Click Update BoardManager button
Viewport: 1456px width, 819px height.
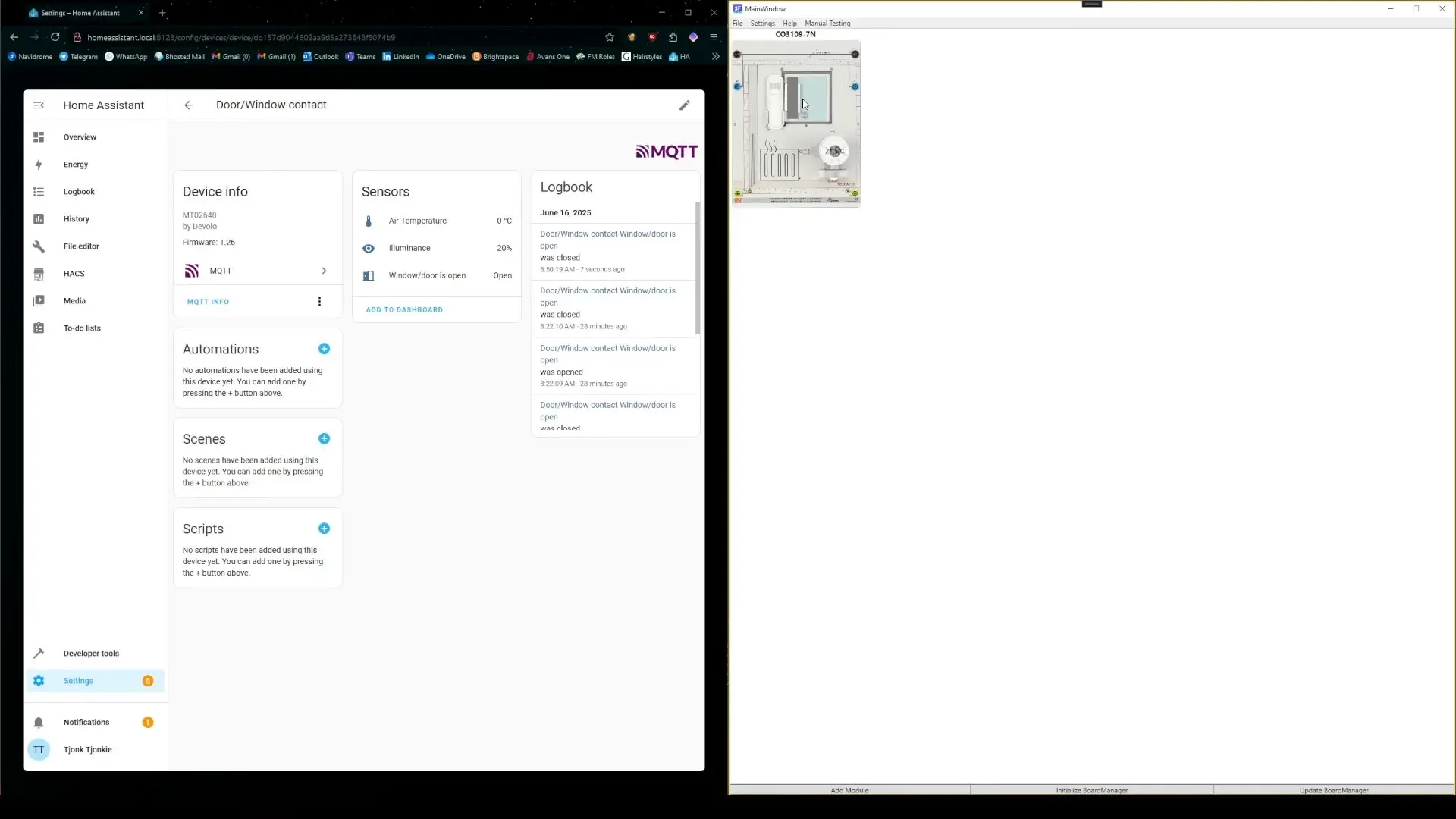[x=1334, y=790]
